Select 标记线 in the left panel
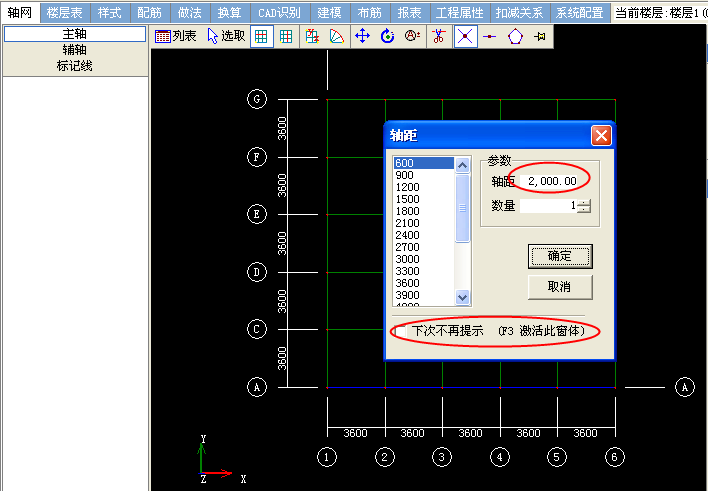The image size is (708, 491). [75, 66]
